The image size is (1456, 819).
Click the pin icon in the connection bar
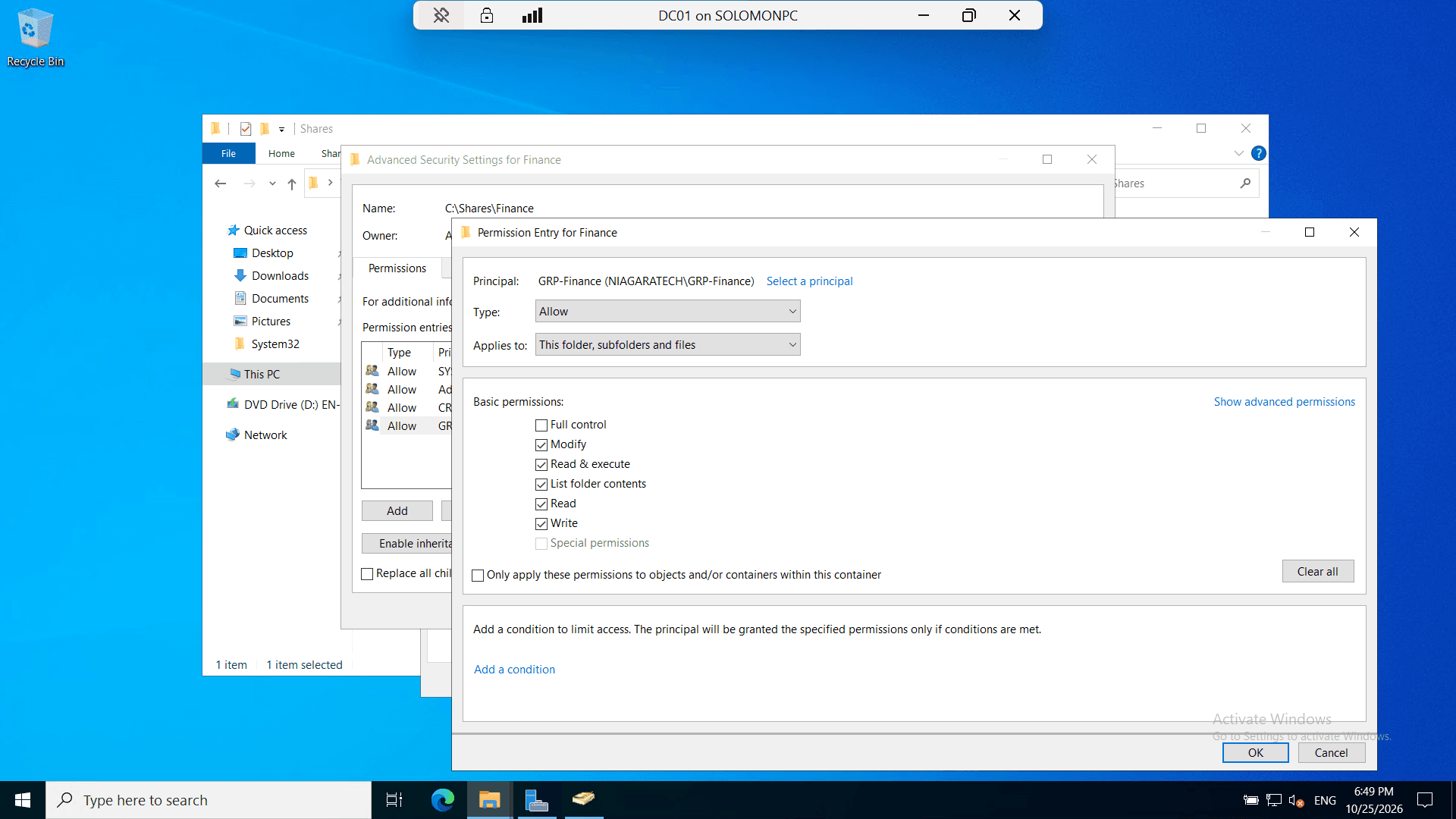[441, 15]
